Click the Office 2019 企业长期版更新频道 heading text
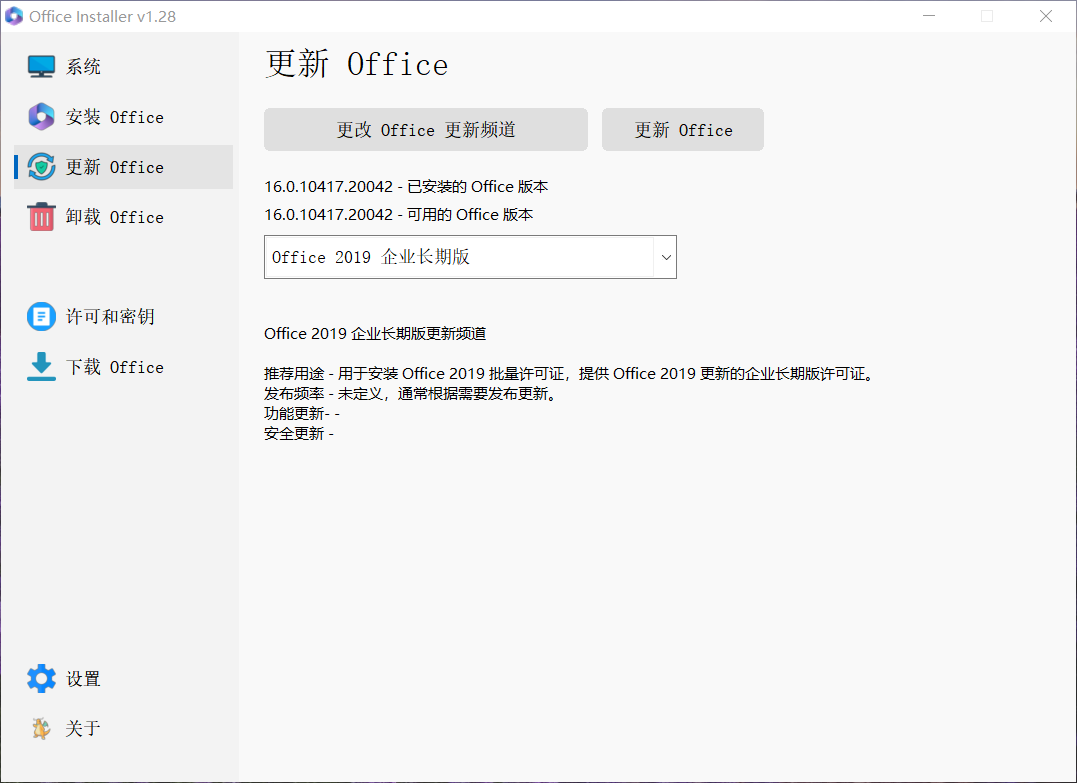The image size is (1077, 783). 375,334
